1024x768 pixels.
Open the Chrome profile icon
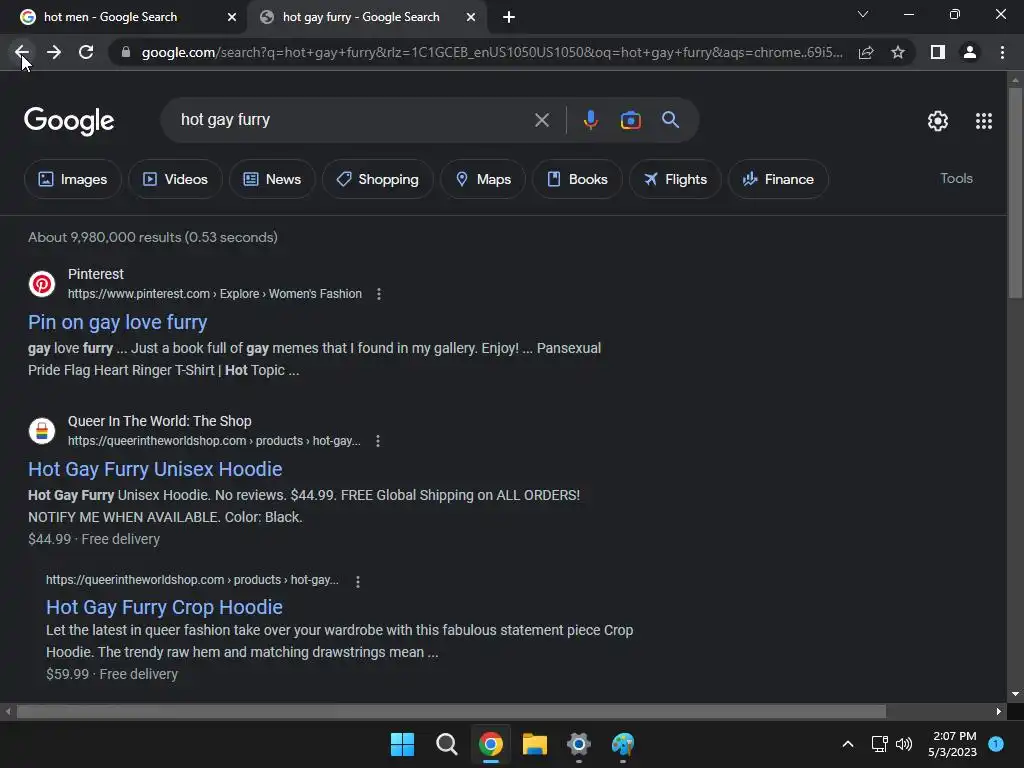(970, 52)
